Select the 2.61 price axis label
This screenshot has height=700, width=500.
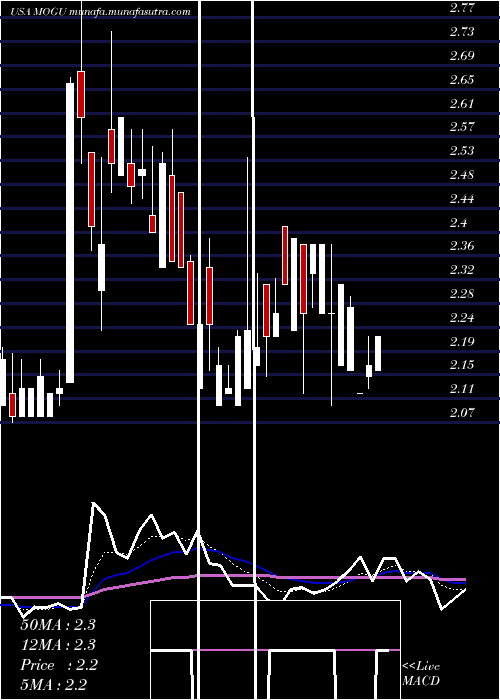point(462,104)
